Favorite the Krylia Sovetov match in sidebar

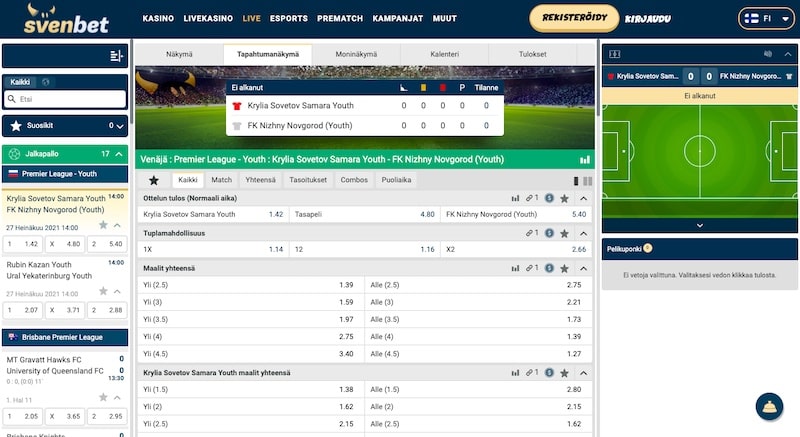click(x=103, y=225)
